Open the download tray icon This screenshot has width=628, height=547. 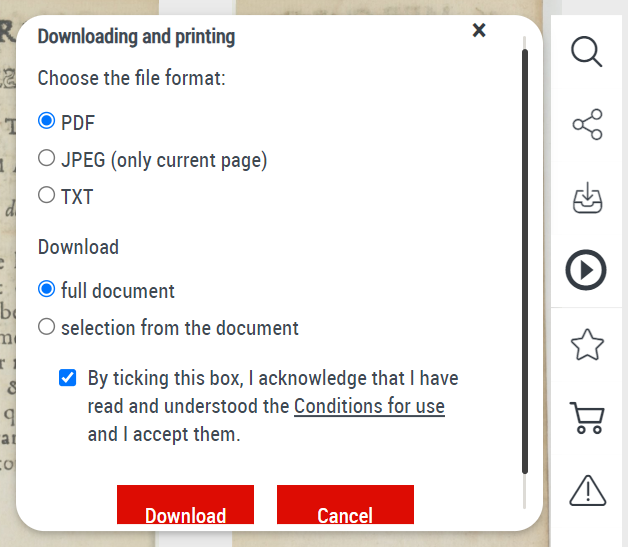[x=587, y=198]
